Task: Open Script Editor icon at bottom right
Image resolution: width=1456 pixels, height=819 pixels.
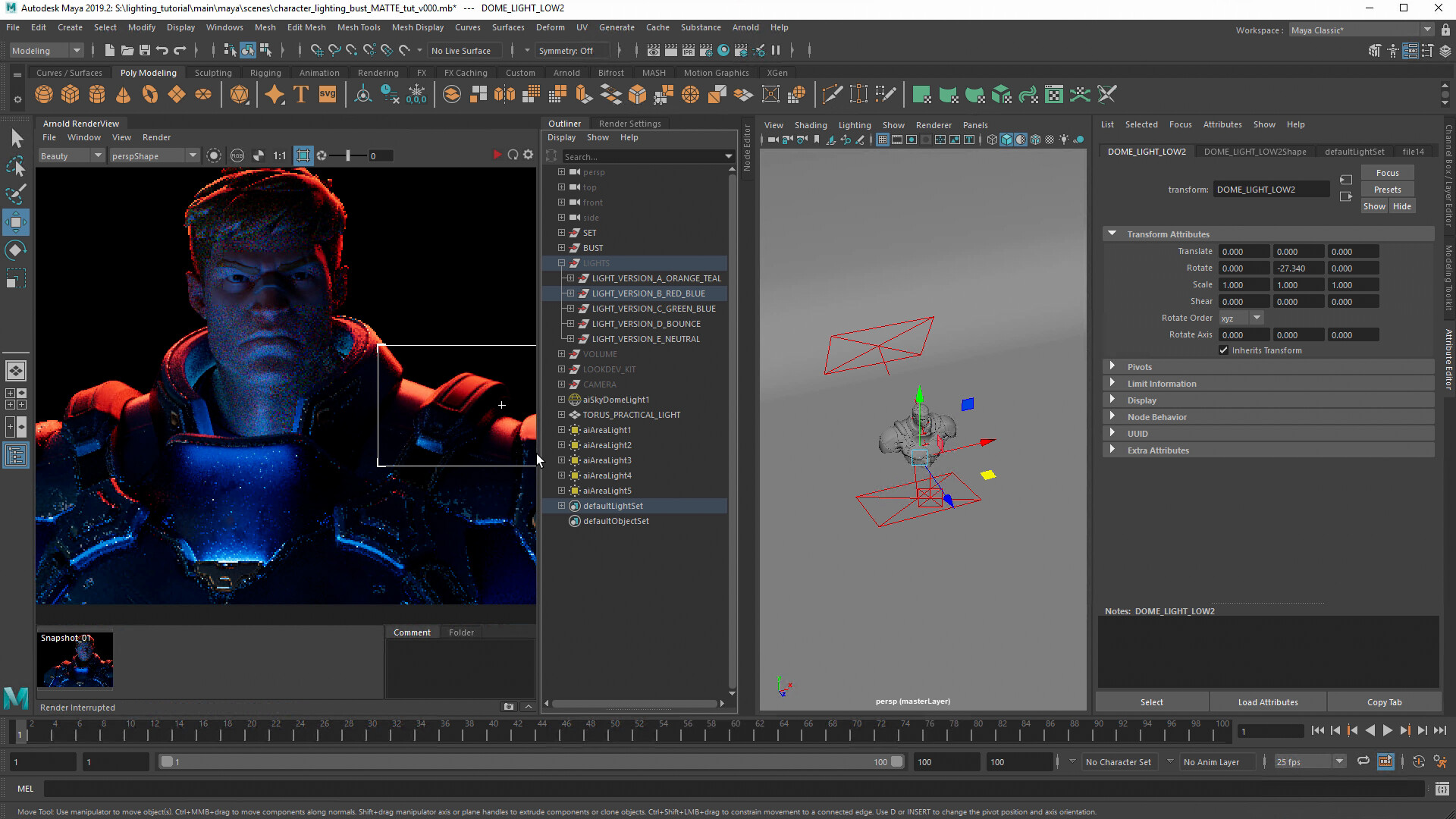Action: [1442, 789]
